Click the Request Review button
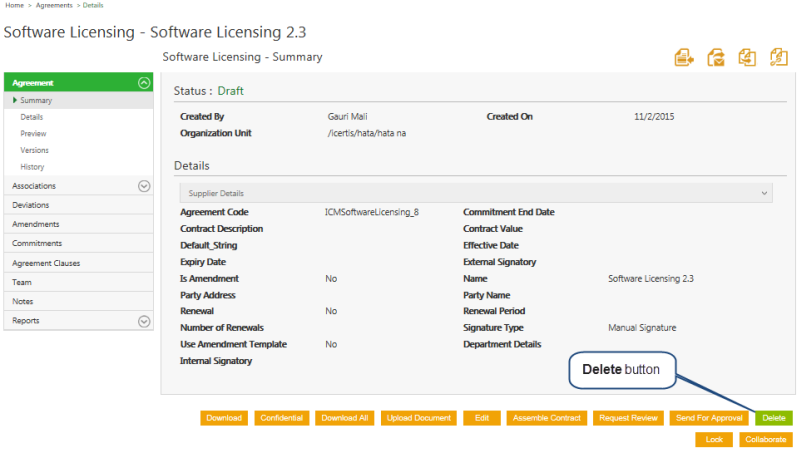The width and height of the screenshot is (800, 452). [629, 418]
